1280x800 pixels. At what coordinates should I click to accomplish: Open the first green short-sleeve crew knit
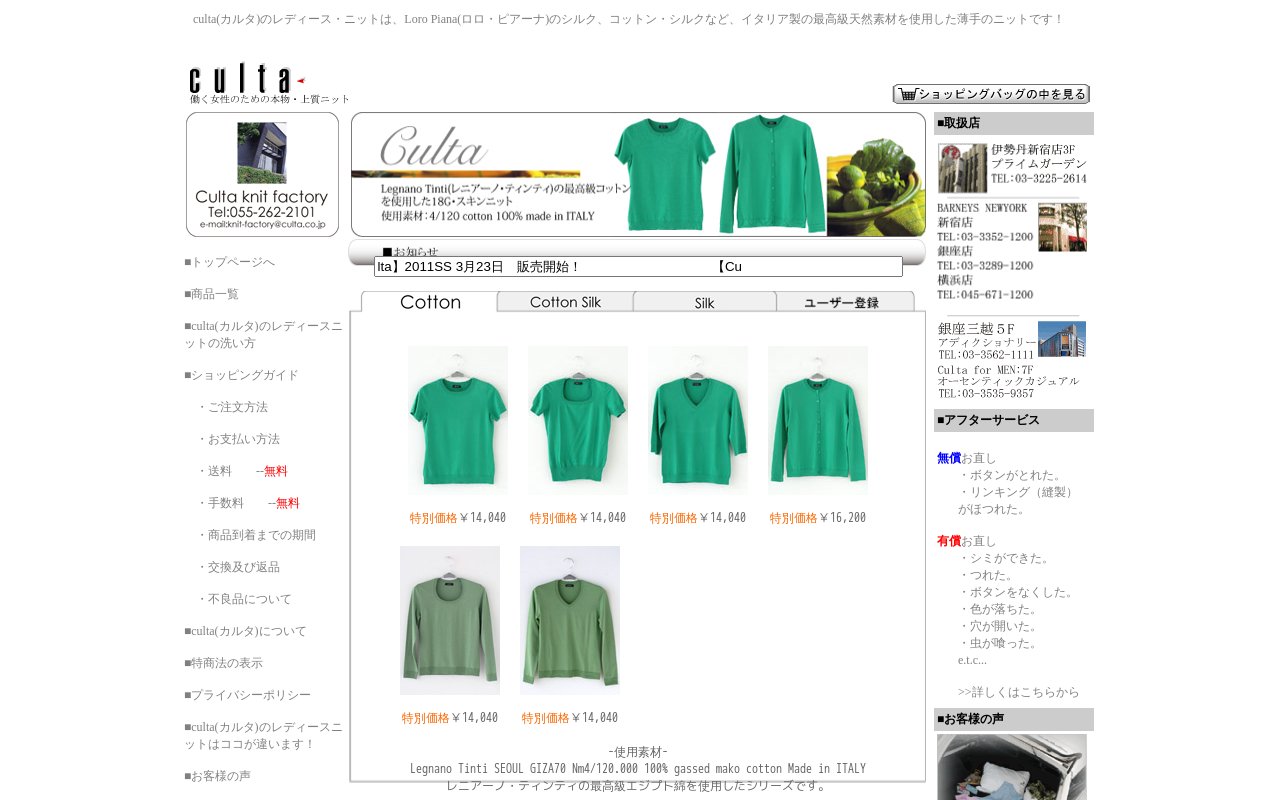458,420
